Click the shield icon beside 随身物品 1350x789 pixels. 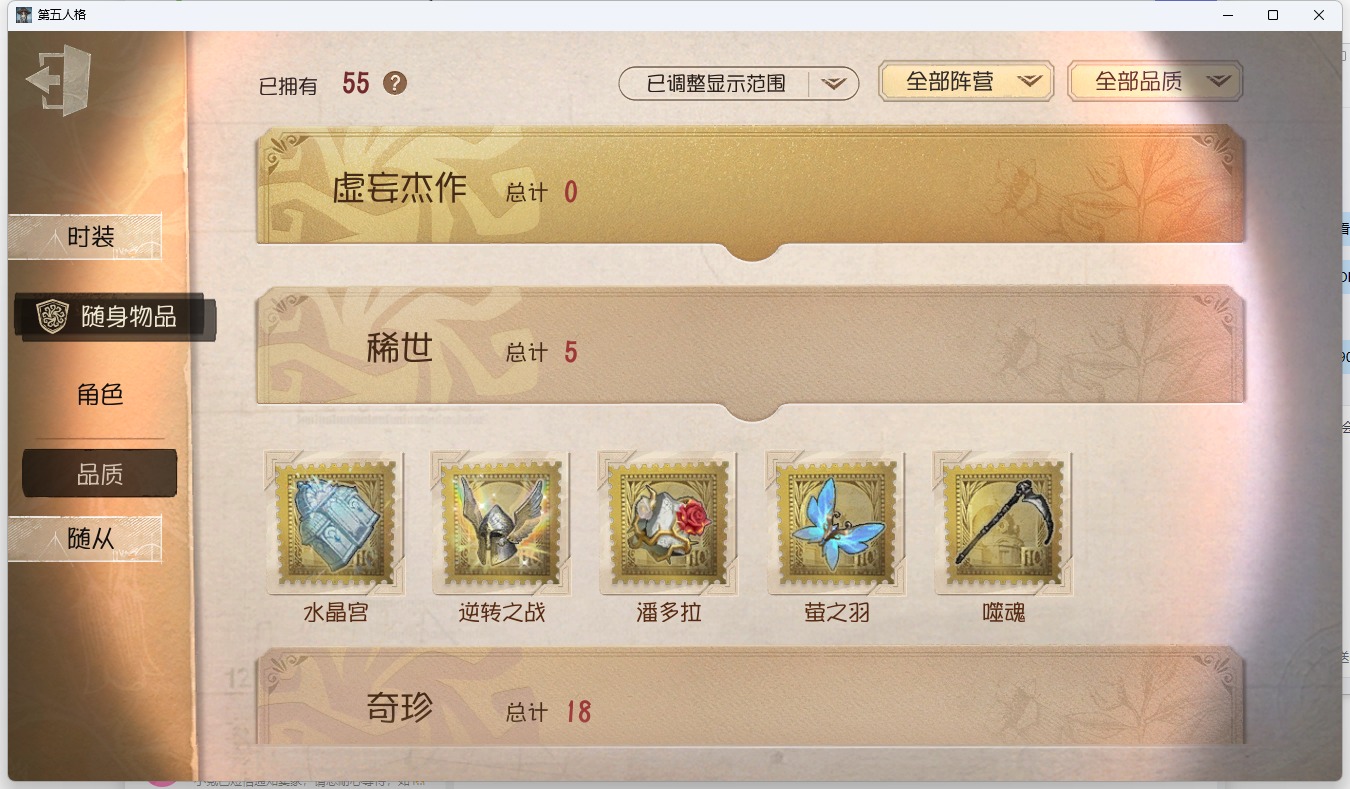pos(52,316)
